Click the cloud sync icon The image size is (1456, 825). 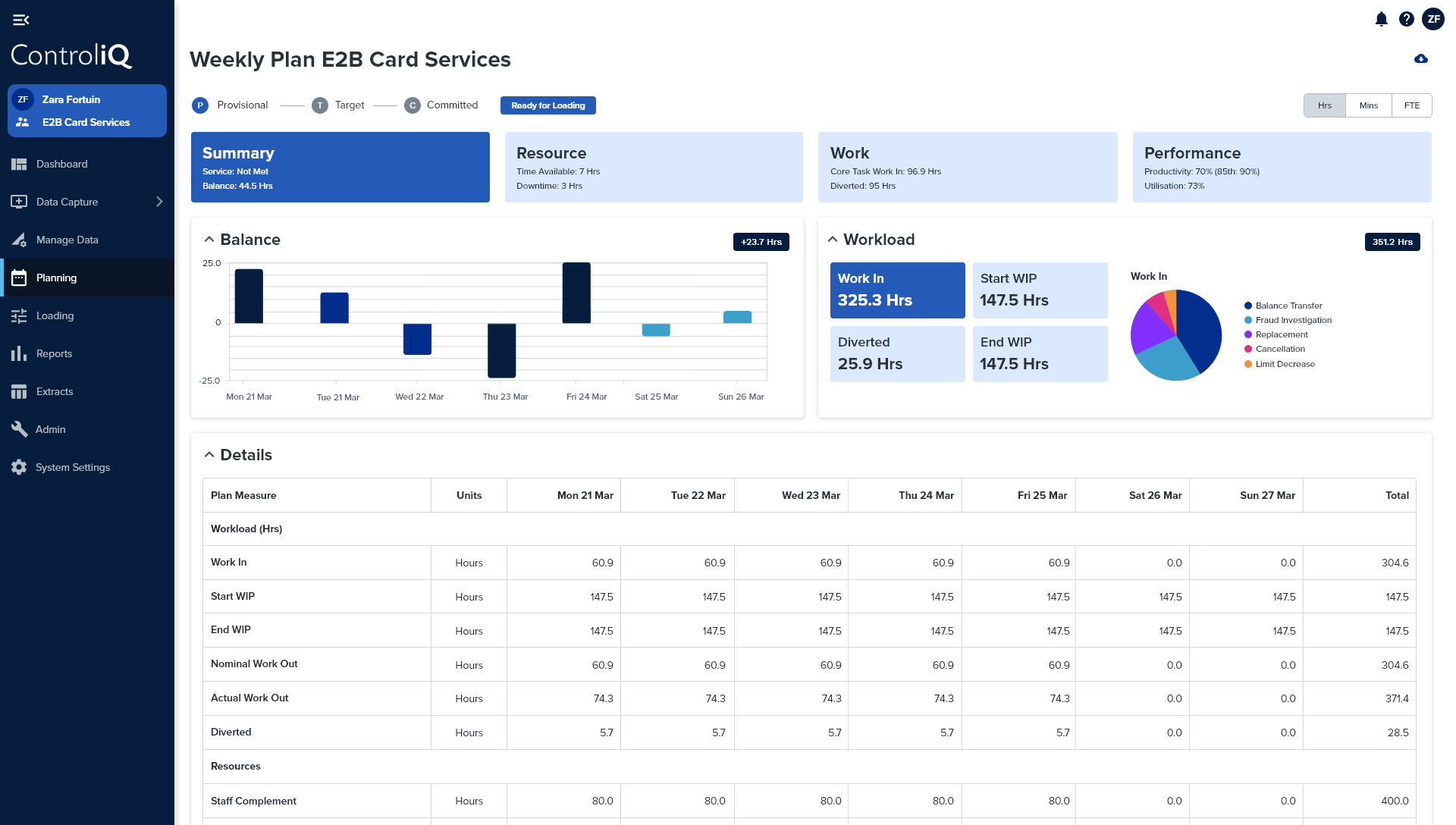pos(1422,59)
